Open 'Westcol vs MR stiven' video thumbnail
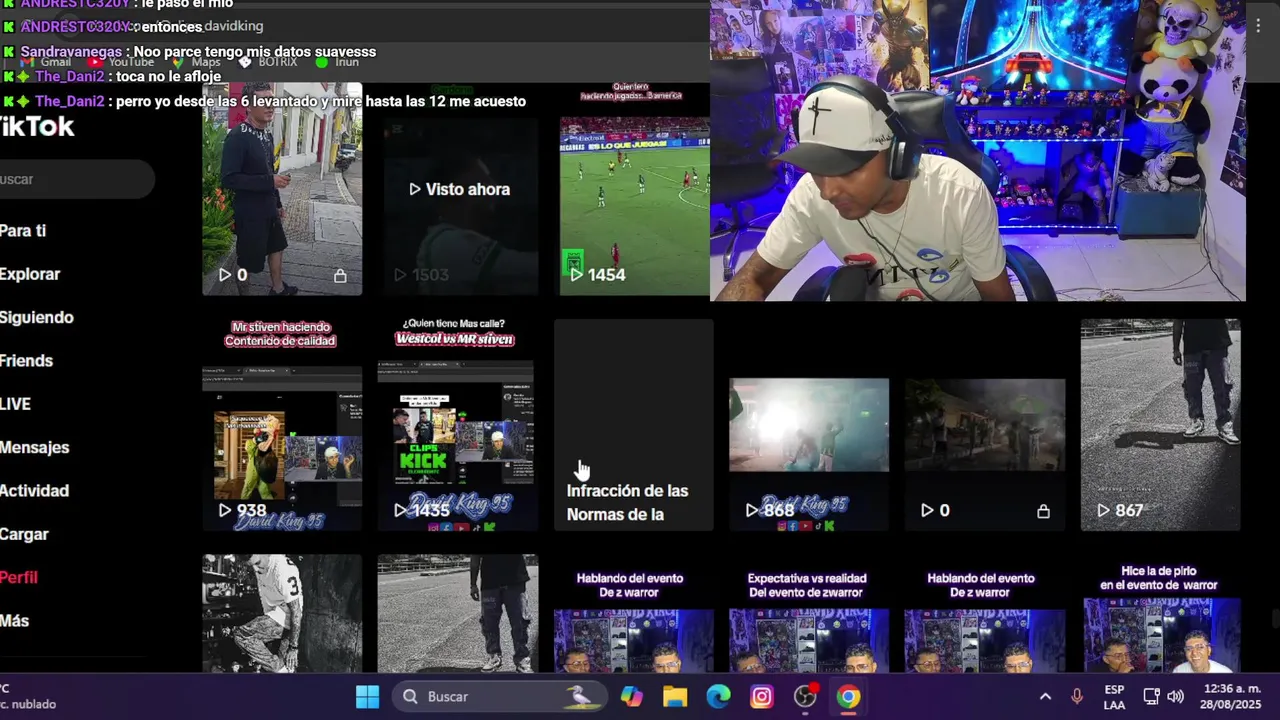The image size is (1280, 720). coord(458,425)
